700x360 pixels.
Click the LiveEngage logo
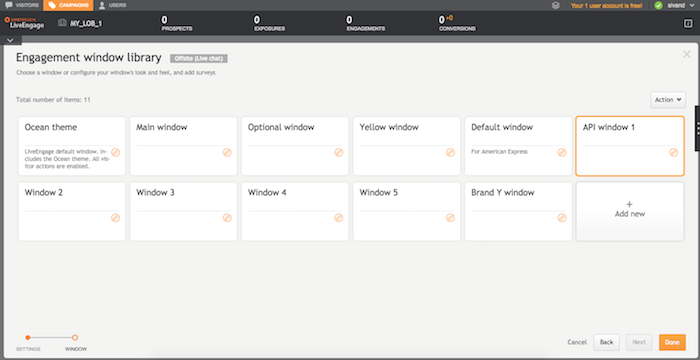(x=24, y=23)
